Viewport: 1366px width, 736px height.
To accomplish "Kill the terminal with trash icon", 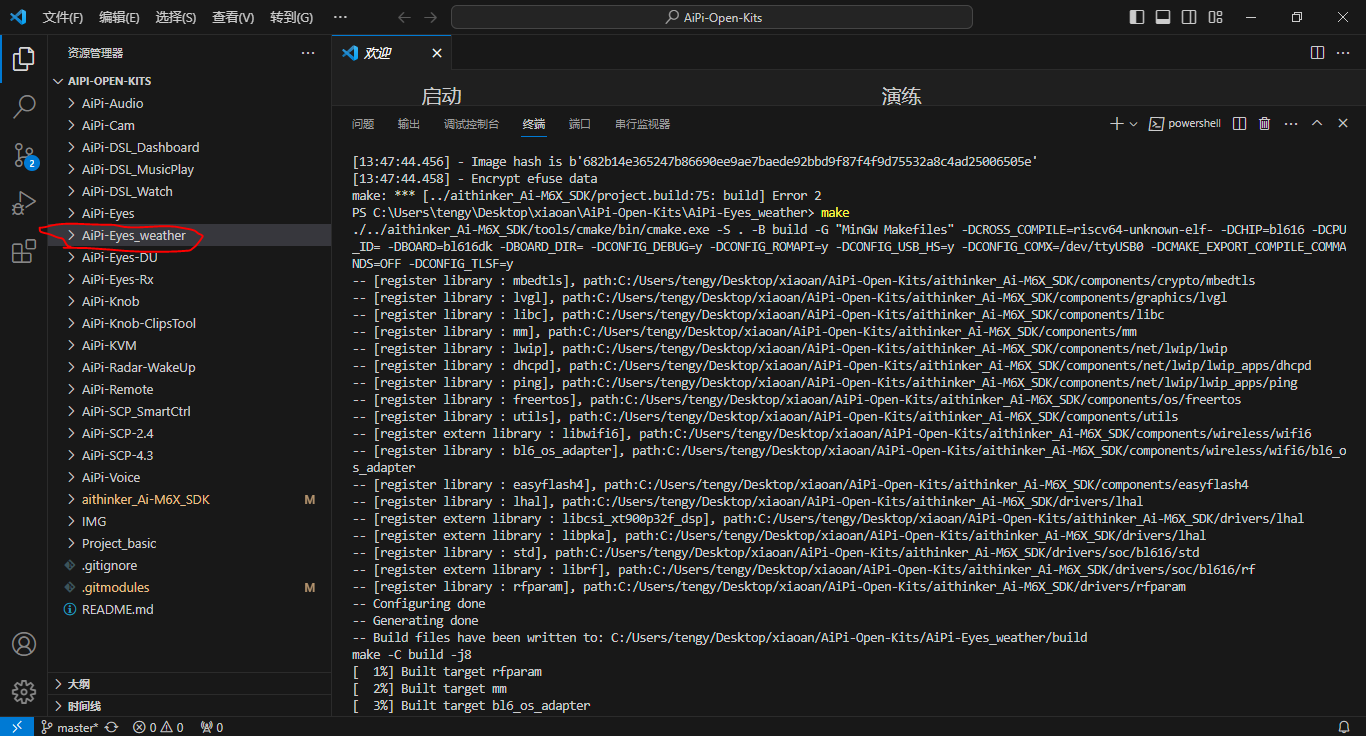I will point(1265,124).
